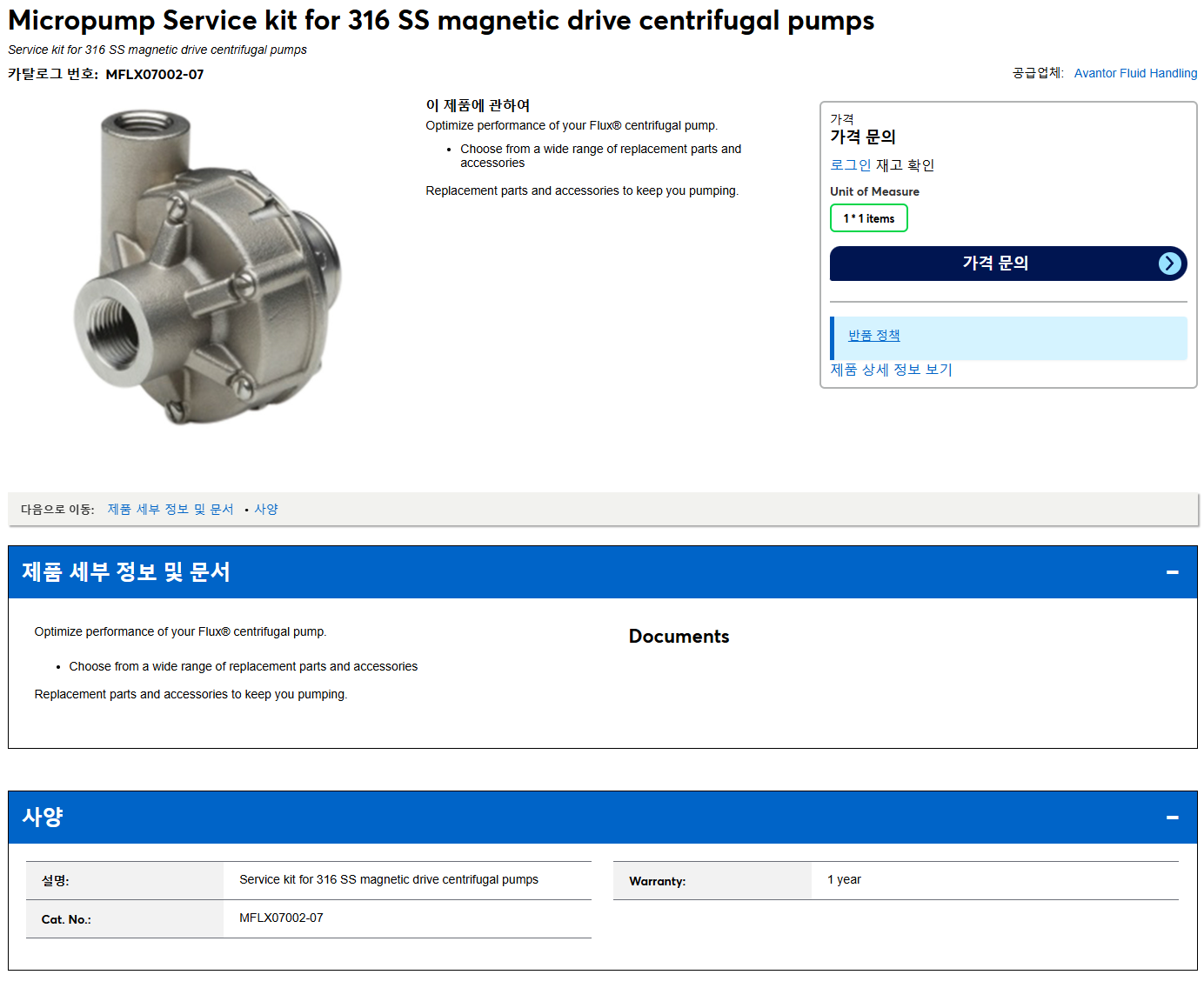The height and width of the screenshot is (988, 1204).
Task: Click the 카탈로그 번호 label
Action: 53,75
